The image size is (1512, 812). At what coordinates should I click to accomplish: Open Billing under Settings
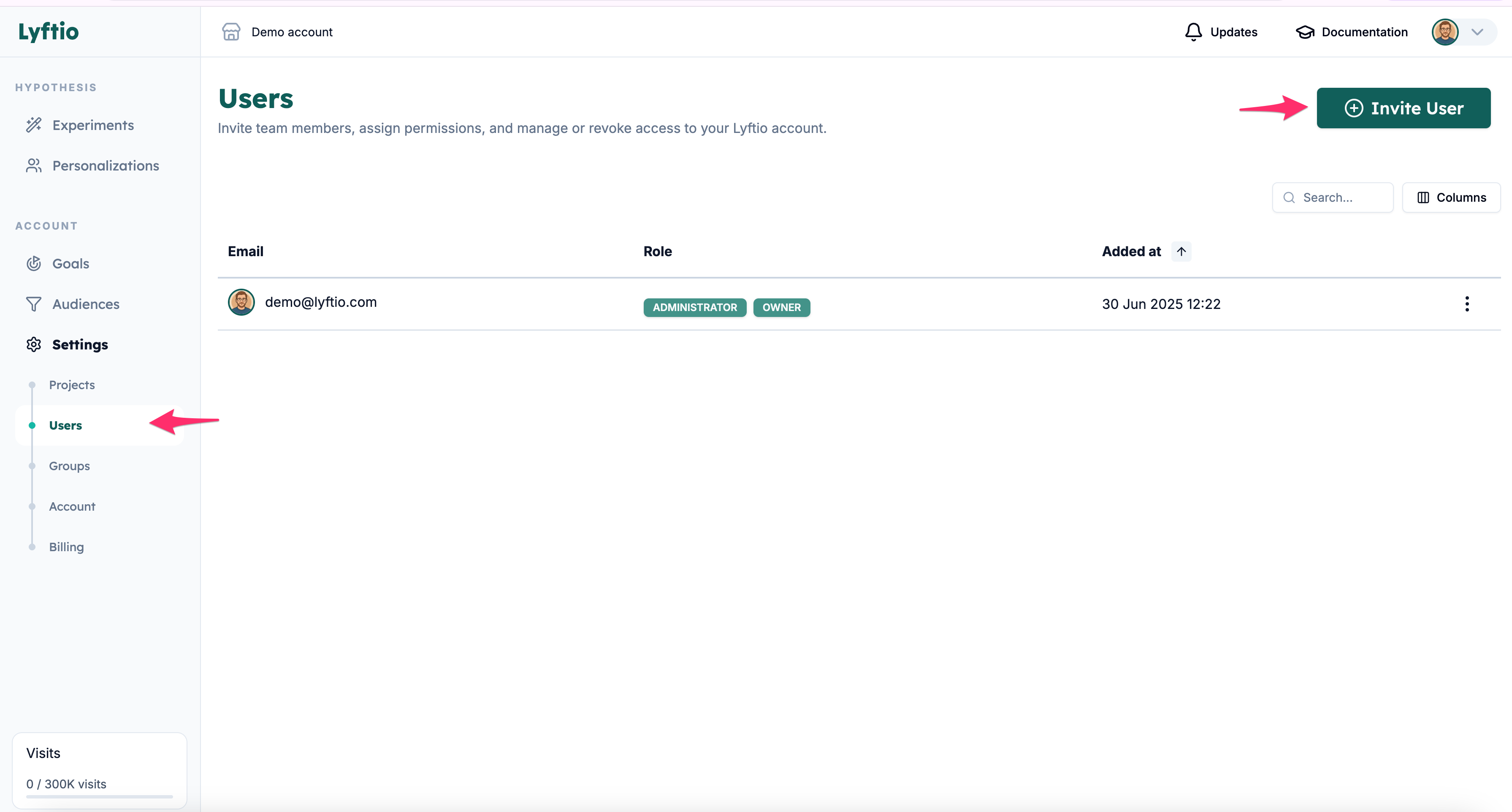coord(66,547)
